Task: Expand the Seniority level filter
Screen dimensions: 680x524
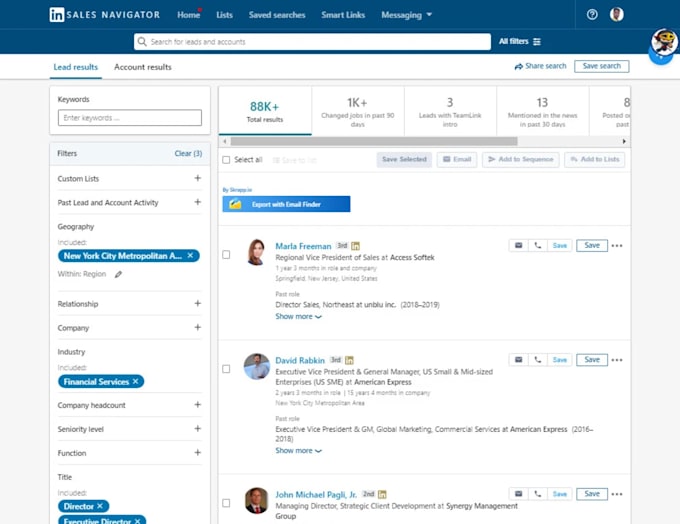Action: pyautogui.click(x=197, y=429)
